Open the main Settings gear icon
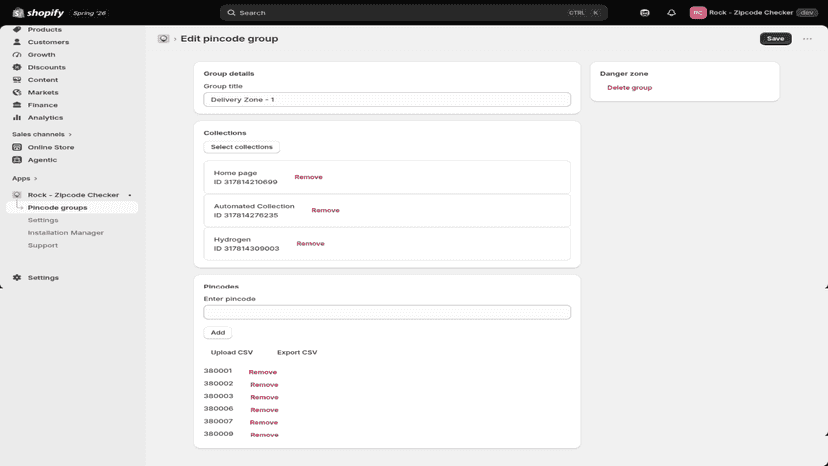Image resolution: width=828 pixels, height=466 pixels. 17,277
